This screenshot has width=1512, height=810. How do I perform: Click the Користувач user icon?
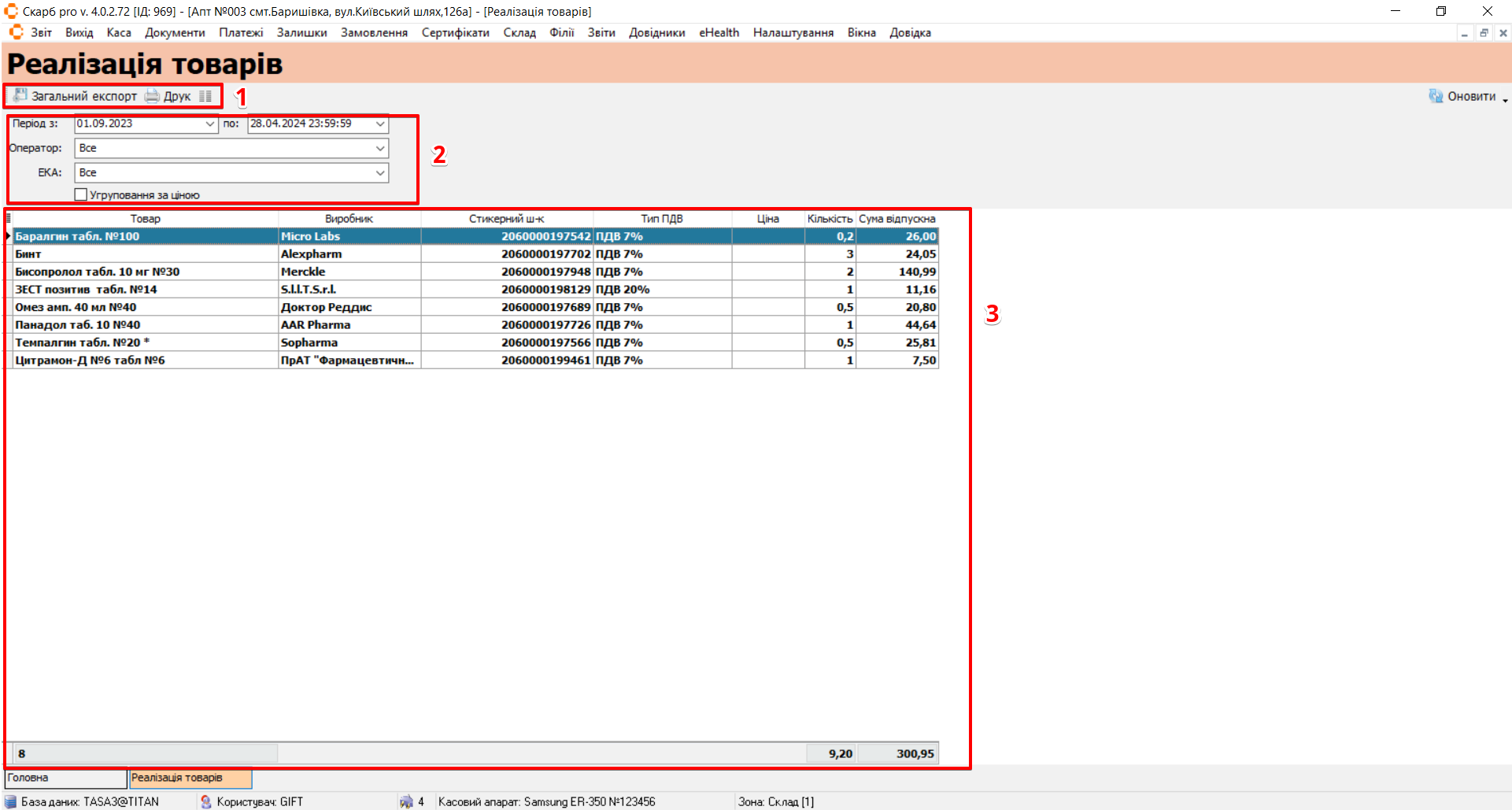[206, 801]
